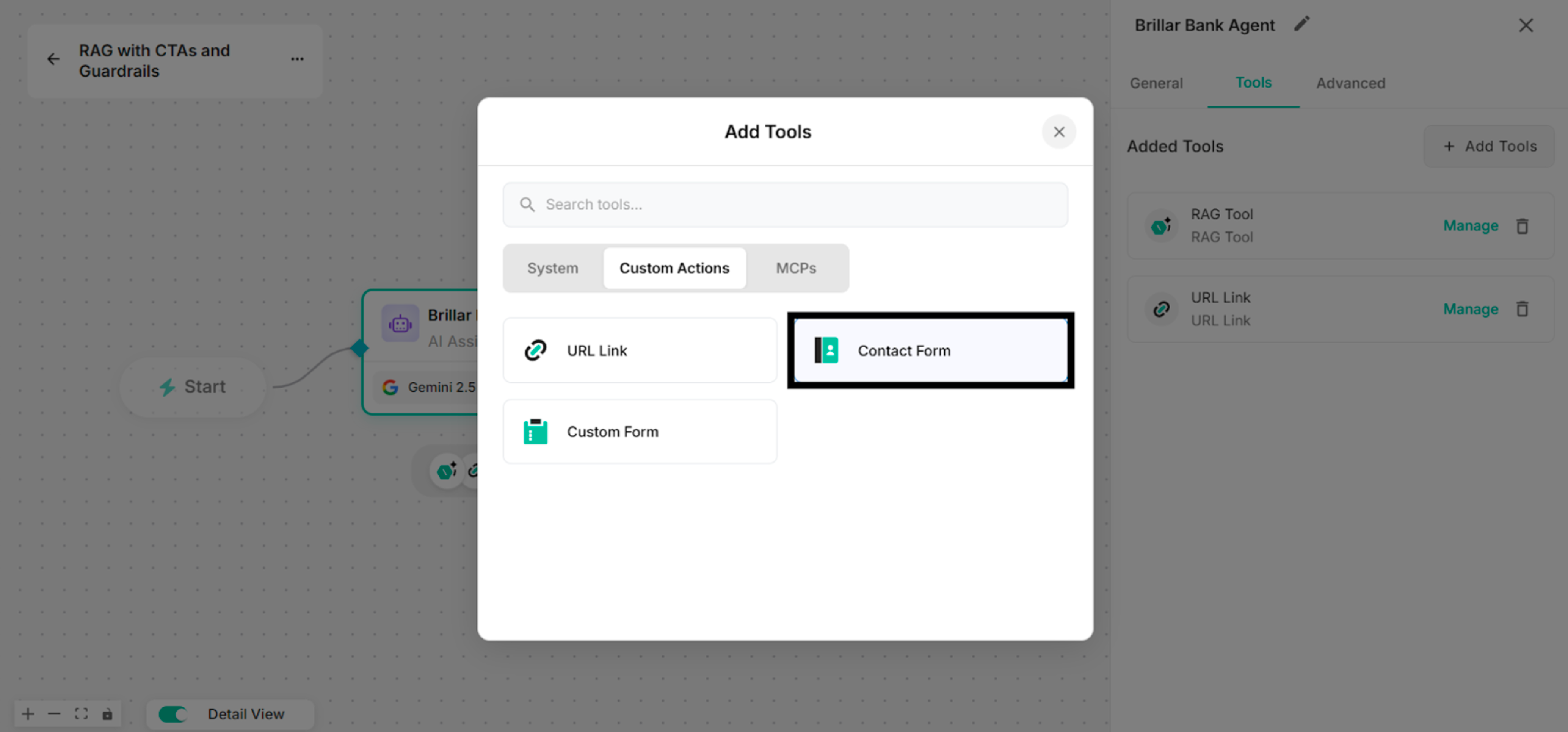The width and height of the screenshot is (1568, 732).
Task: Switch to the Advanced tab
Action: [x=1350, y=83]
